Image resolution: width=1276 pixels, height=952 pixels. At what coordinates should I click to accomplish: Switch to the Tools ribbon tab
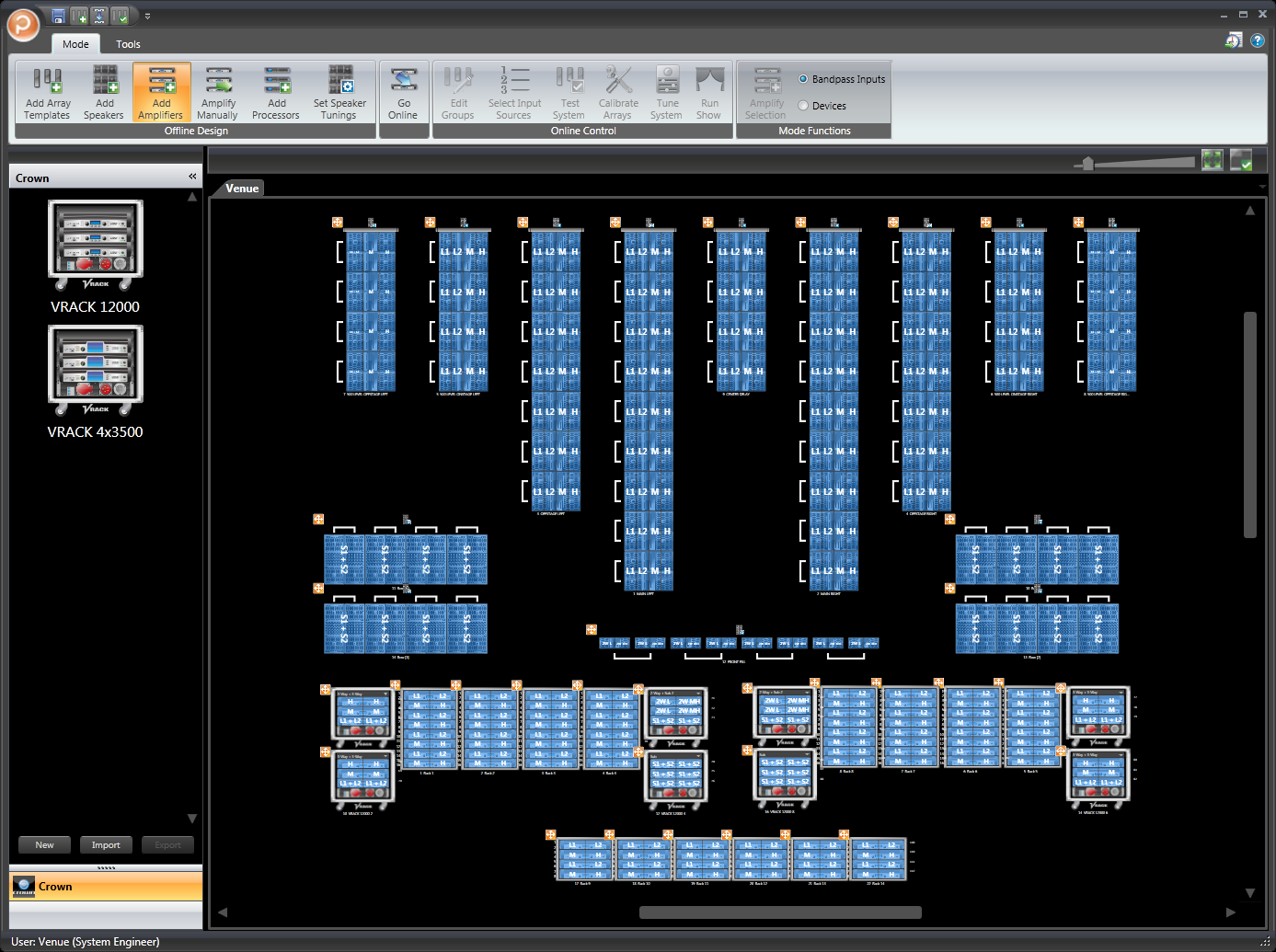128,43
